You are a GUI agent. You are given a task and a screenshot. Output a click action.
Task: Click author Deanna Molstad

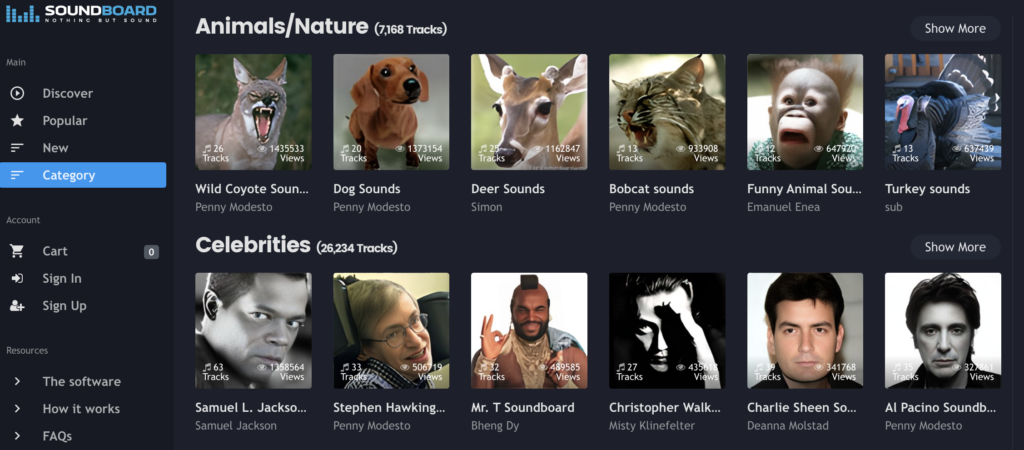coord(788,426)
